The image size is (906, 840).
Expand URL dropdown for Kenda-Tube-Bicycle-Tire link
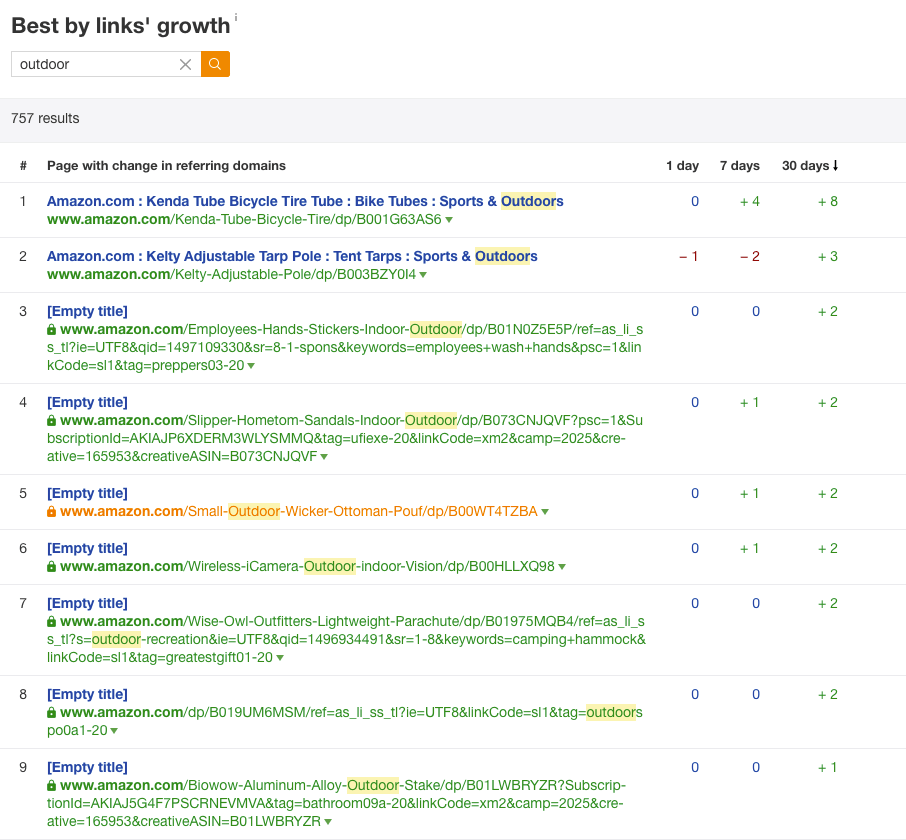449,220
